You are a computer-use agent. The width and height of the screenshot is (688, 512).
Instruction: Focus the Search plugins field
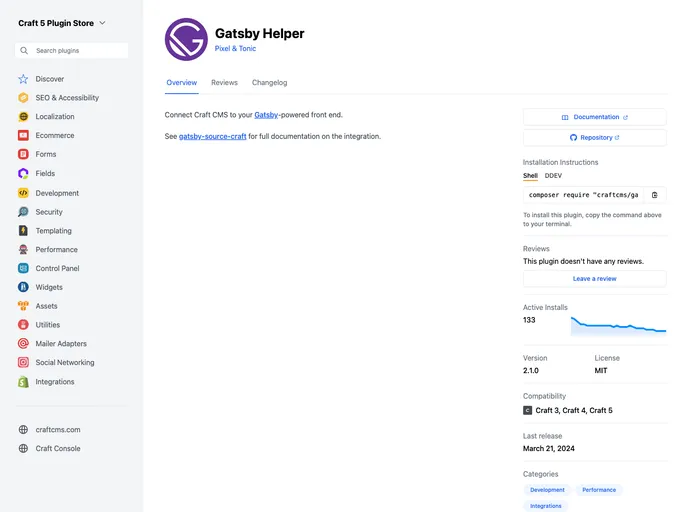(72, 50)
